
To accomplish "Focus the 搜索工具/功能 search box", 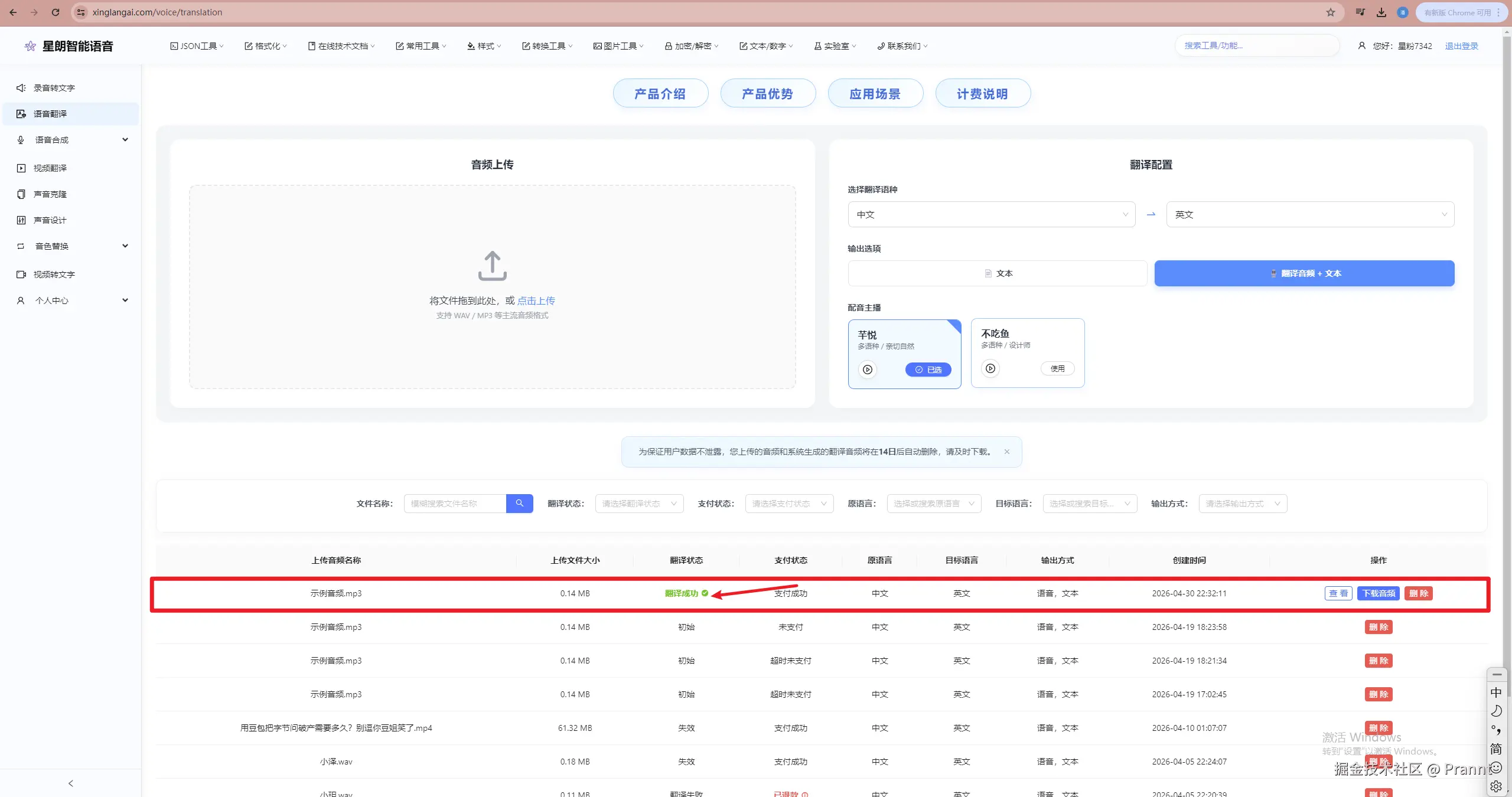I will click(1257, 45).
